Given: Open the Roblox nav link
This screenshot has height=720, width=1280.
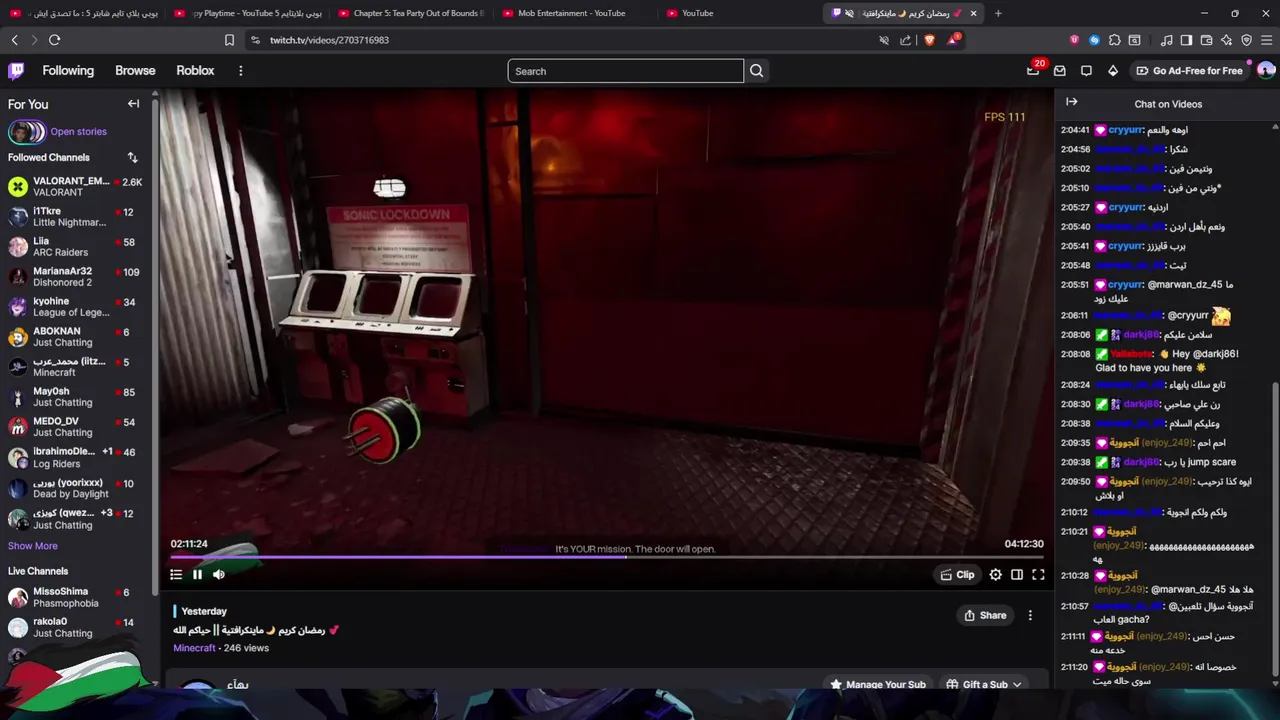Looking at the screenshot, I should pyautogui.click(x=195, y=71).
